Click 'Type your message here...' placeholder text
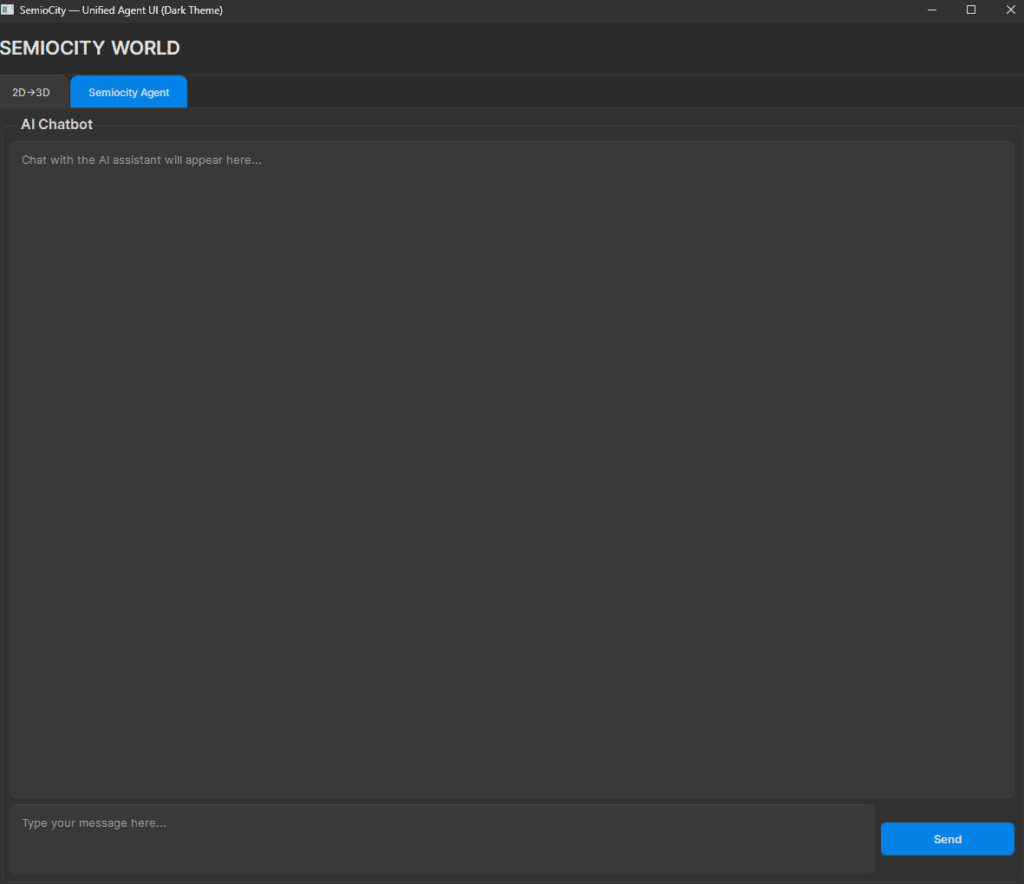The height and width of the screenshot is (884, 1024). 94,823
